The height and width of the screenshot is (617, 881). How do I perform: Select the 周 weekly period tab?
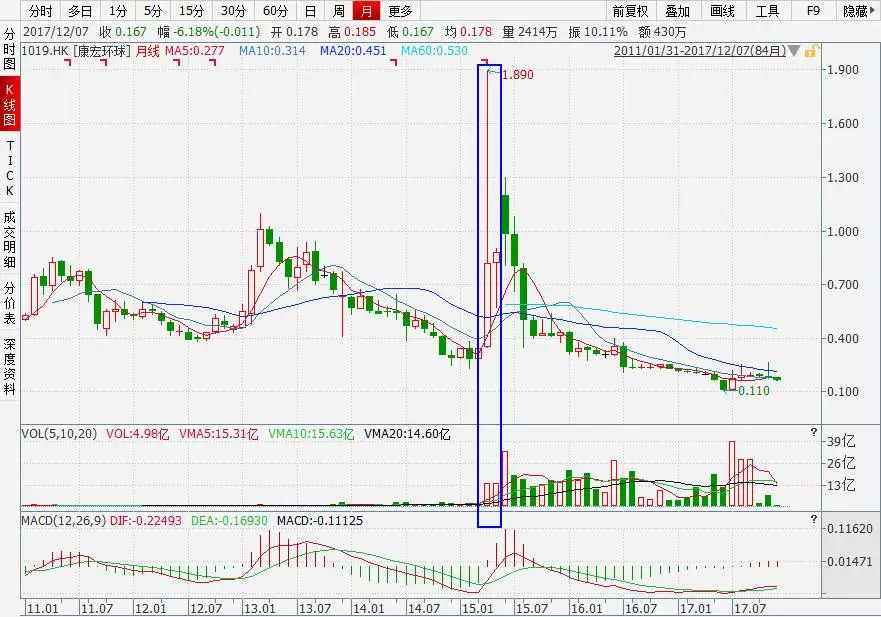(x=339, y=11)
